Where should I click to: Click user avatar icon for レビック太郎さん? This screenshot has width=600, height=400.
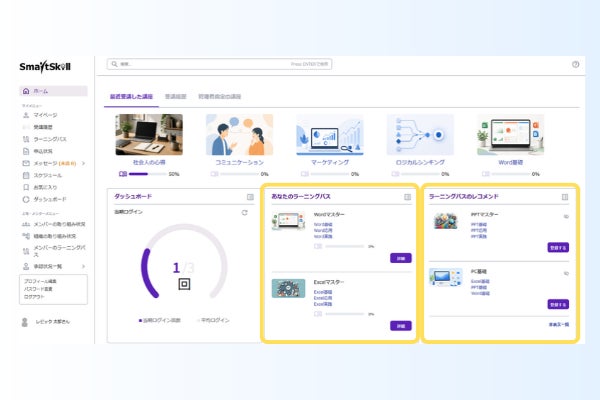(x=25, y=322)
